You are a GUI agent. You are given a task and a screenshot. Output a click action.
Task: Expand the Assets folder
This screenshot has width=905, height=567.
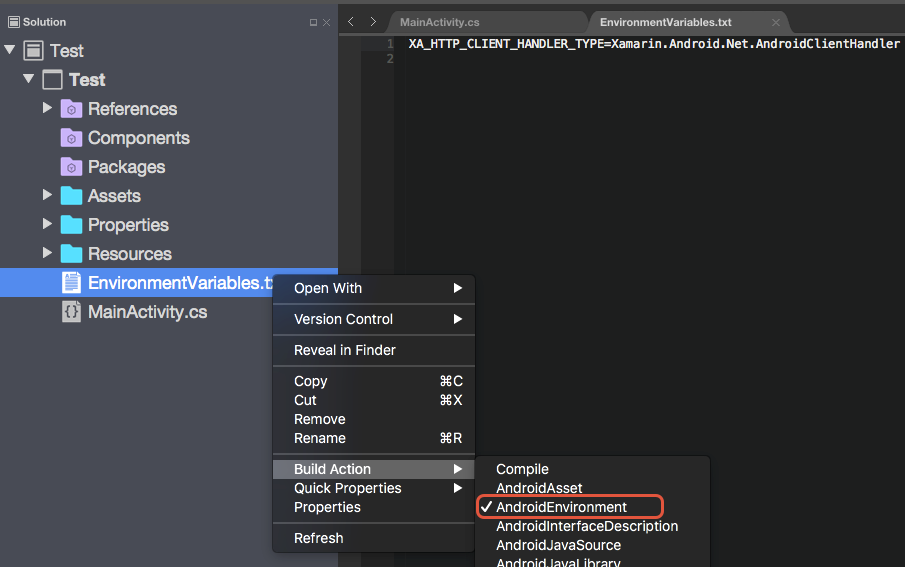(47, 195)
